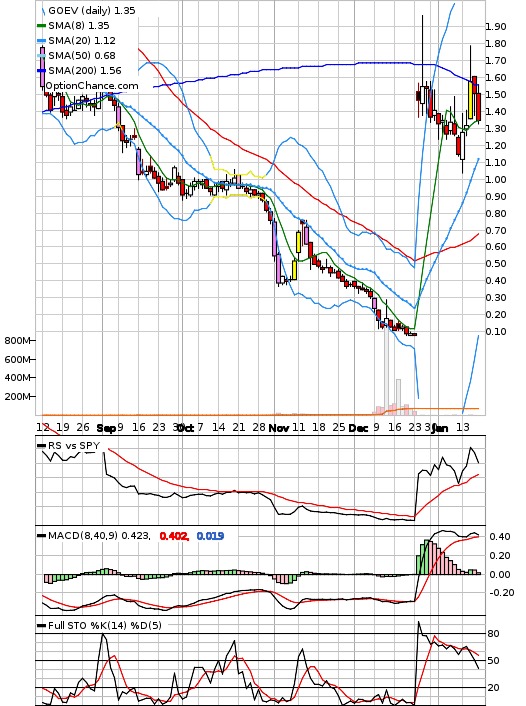Click the MACD(8,40,9) 0.423 label

tap(99, 536)
